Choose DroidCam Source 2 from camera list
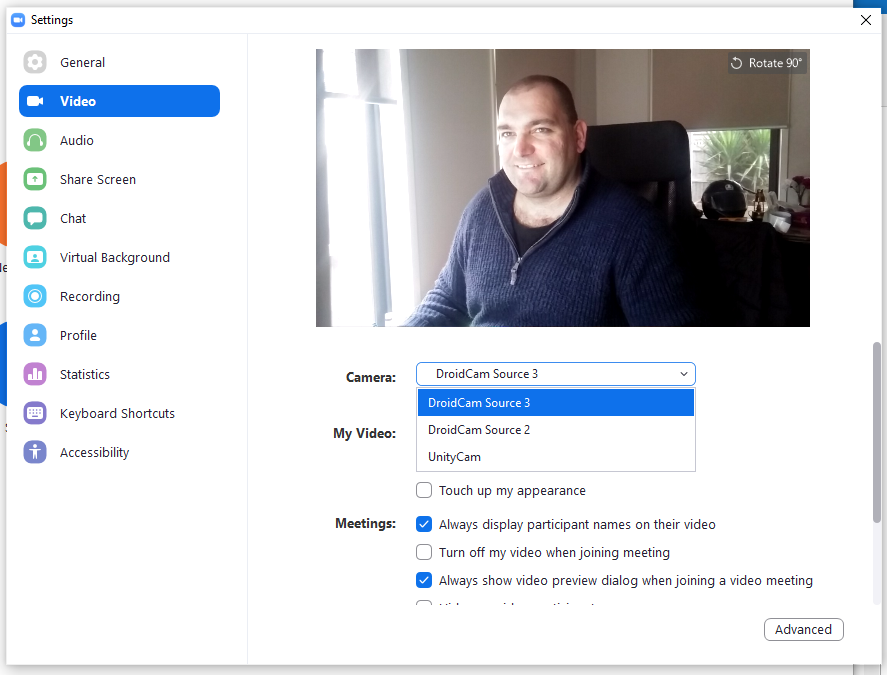This screenshot has height=675, width=887. pos(556,430)
